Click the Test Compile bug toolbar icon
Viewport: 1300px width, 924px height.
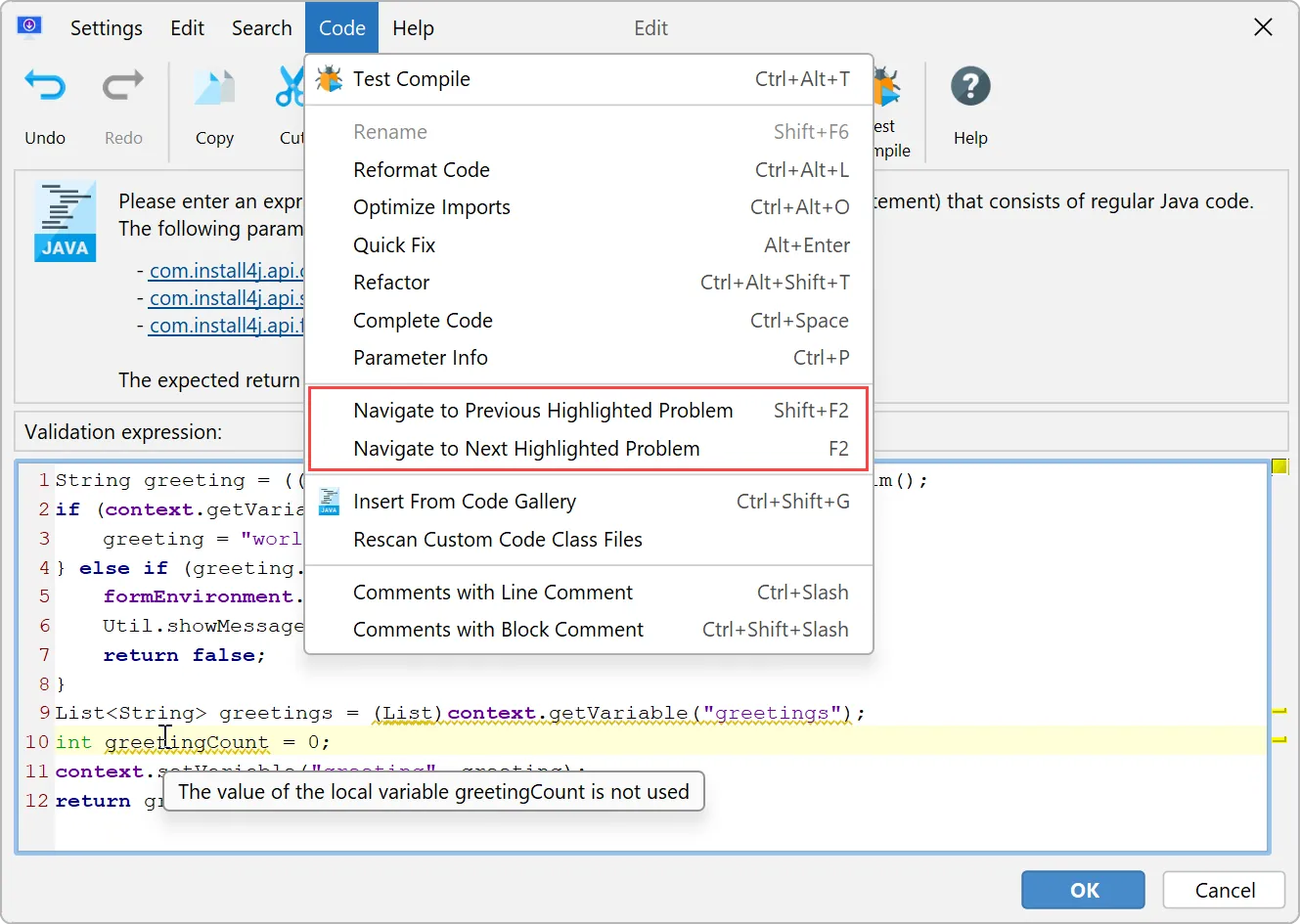(x=886, y=87)
